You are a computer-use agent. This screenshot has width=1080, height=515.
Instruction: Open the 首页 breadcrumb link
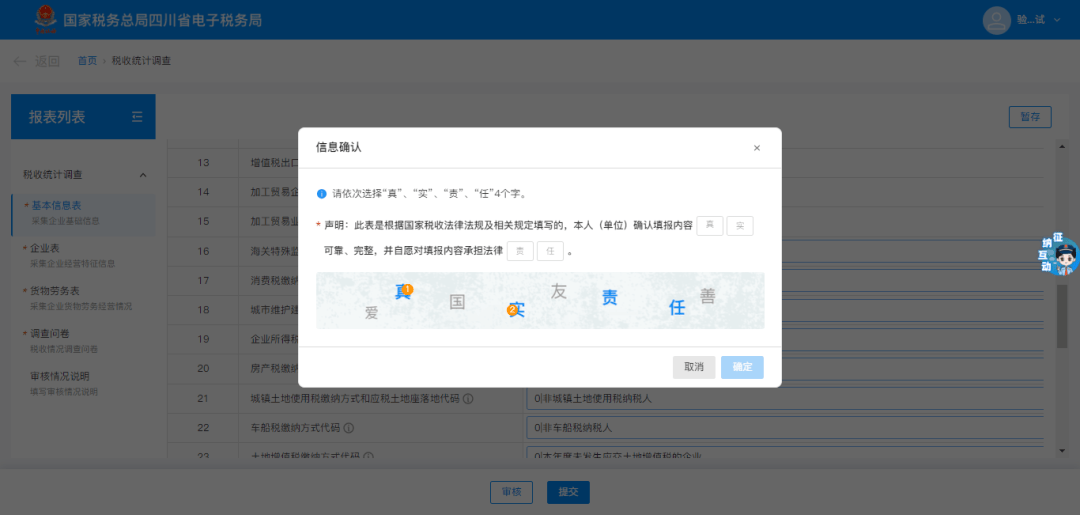click(87, 61)
